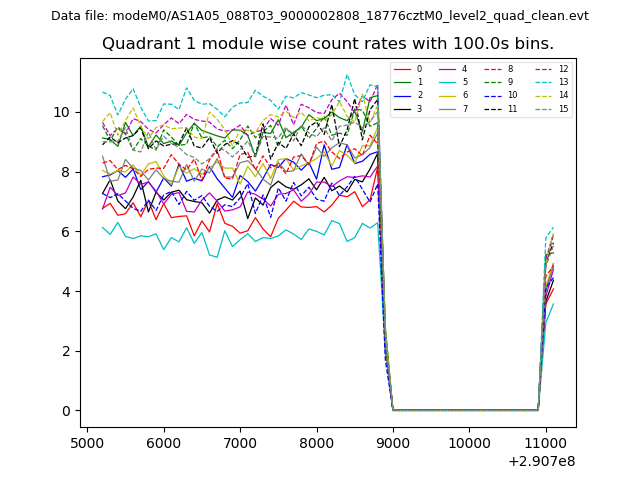Image resolution: width=640 pixels, height=480 pixels.
Task: Click the x-axis tick label 5000
Action: pyautogui.click(x=87, y=443)
